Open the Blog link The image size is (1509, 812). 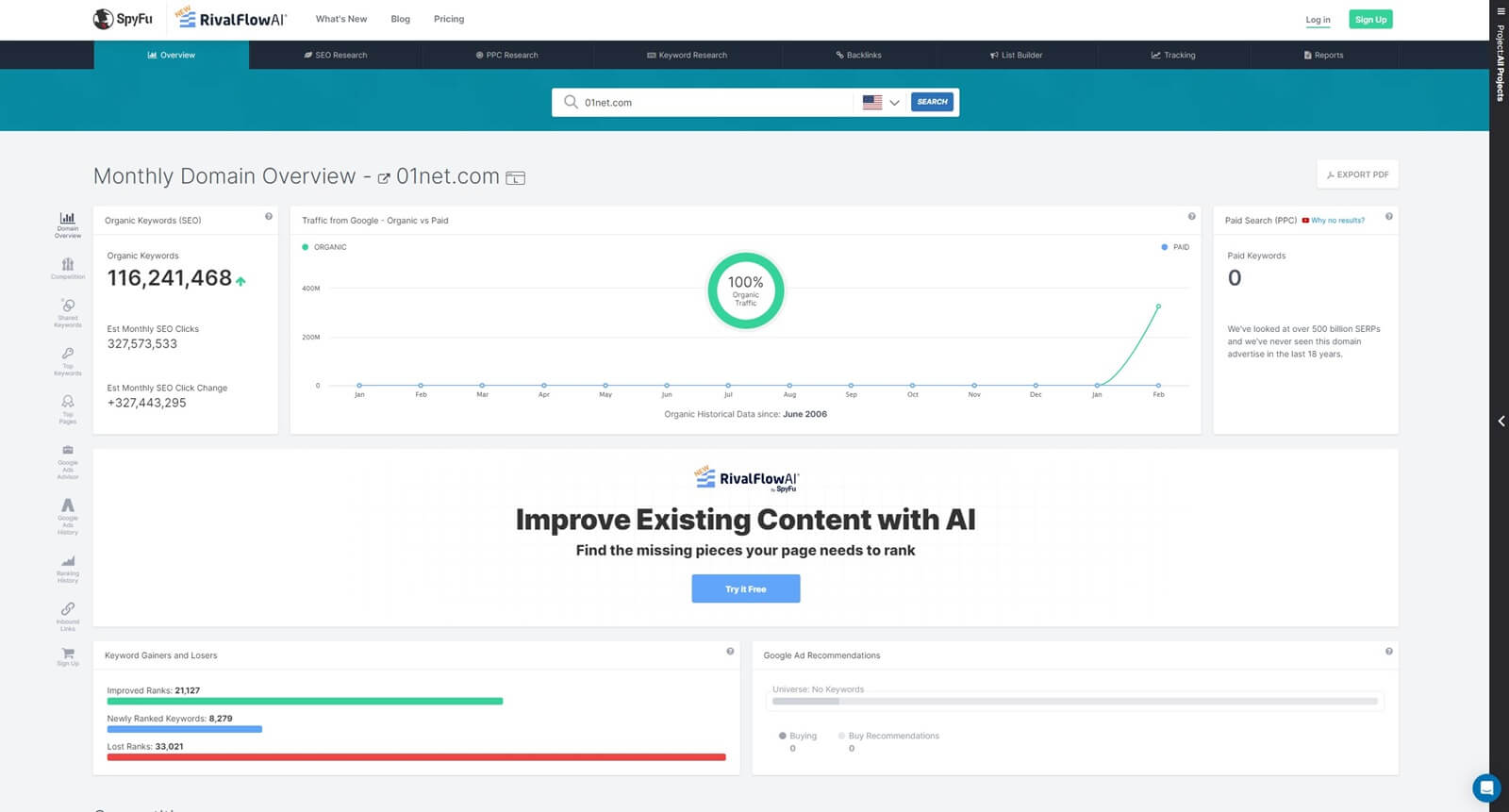401,19
